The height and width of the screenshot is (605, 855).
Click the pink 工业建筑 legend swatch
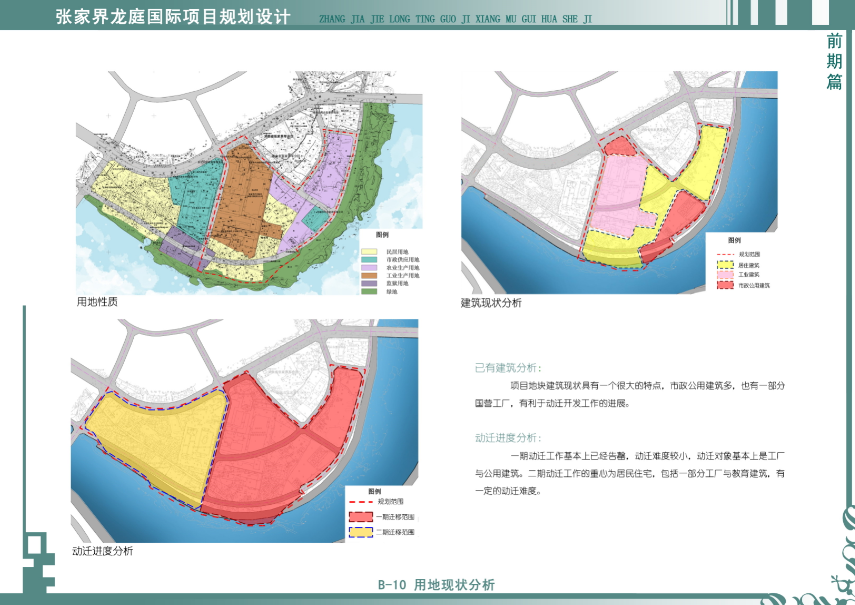click(725, 275)
